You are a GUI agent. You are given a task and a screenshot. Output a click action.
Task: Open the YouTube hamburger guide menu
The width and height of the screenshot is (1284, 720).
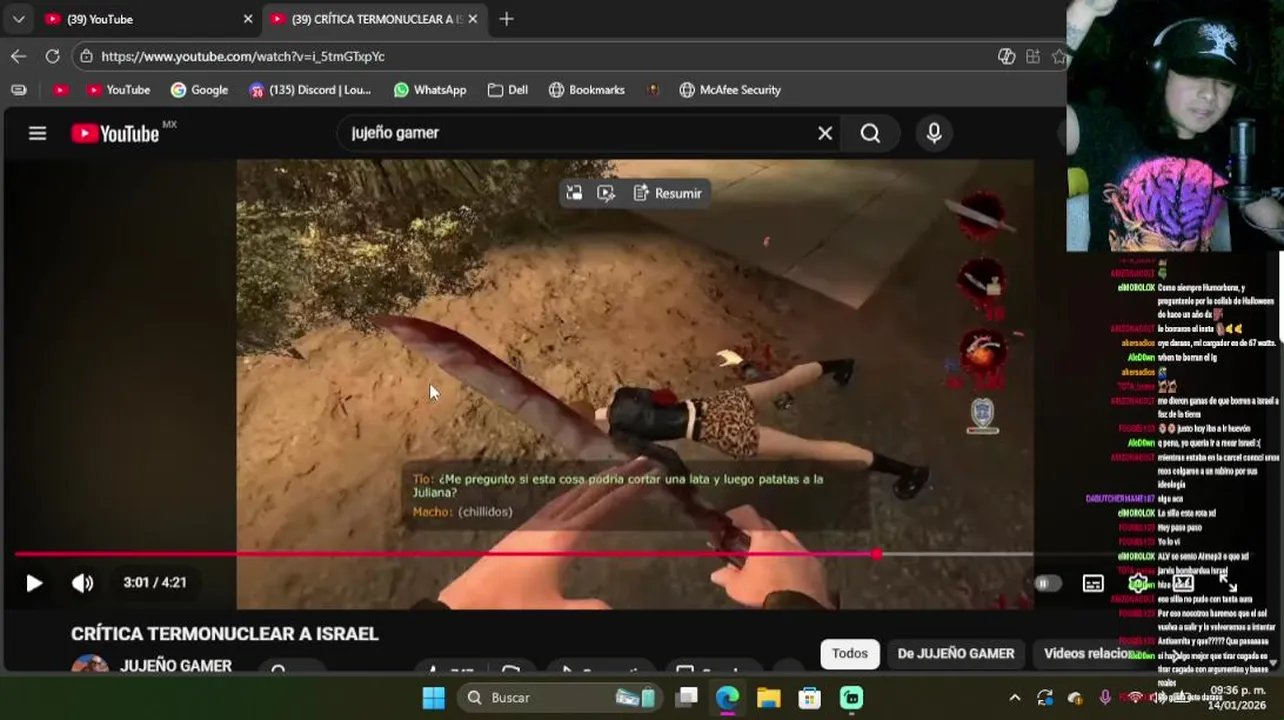tap(37, 133)
